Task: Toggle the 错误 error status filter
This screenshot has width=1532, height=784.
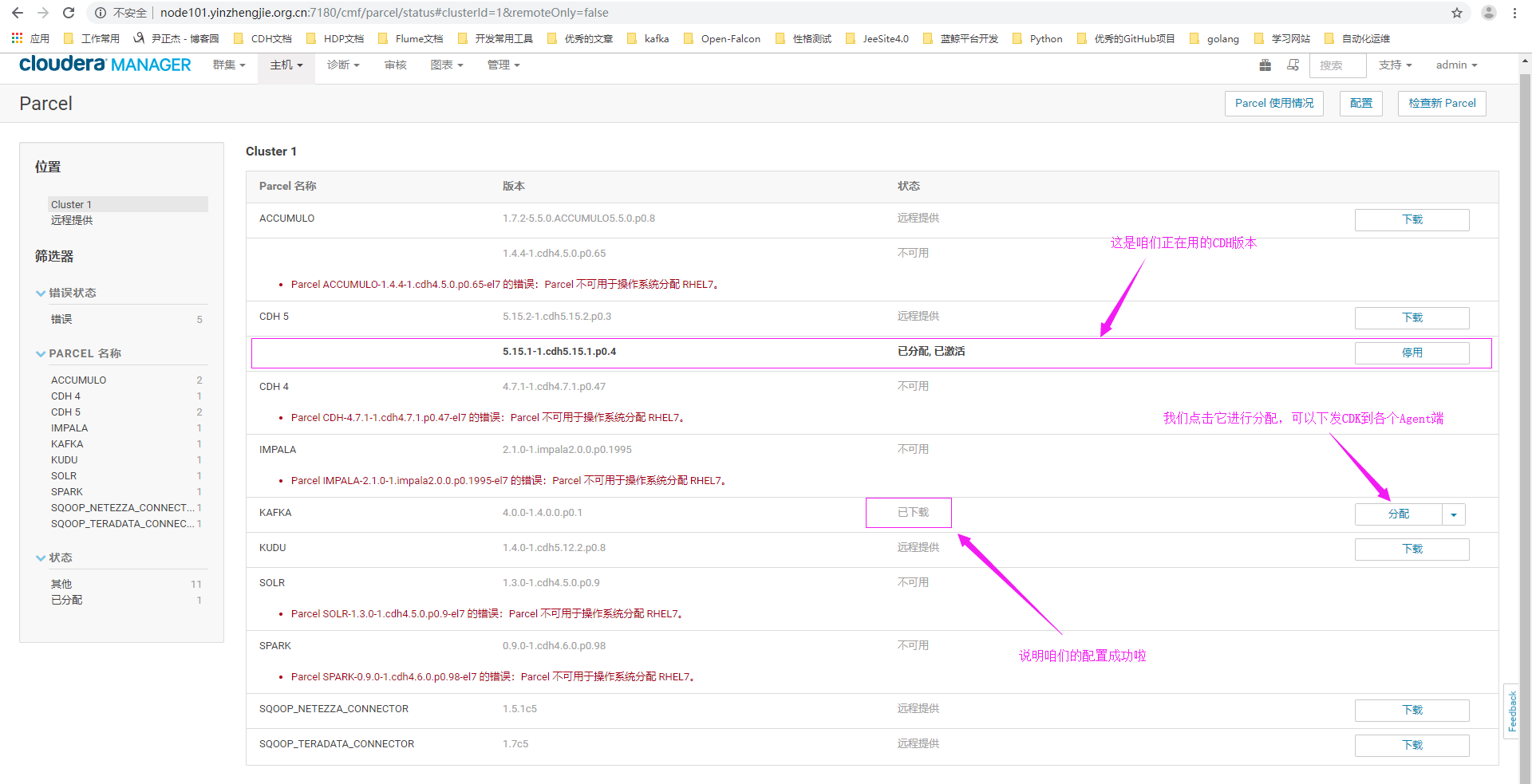Action: pos(61,318)
